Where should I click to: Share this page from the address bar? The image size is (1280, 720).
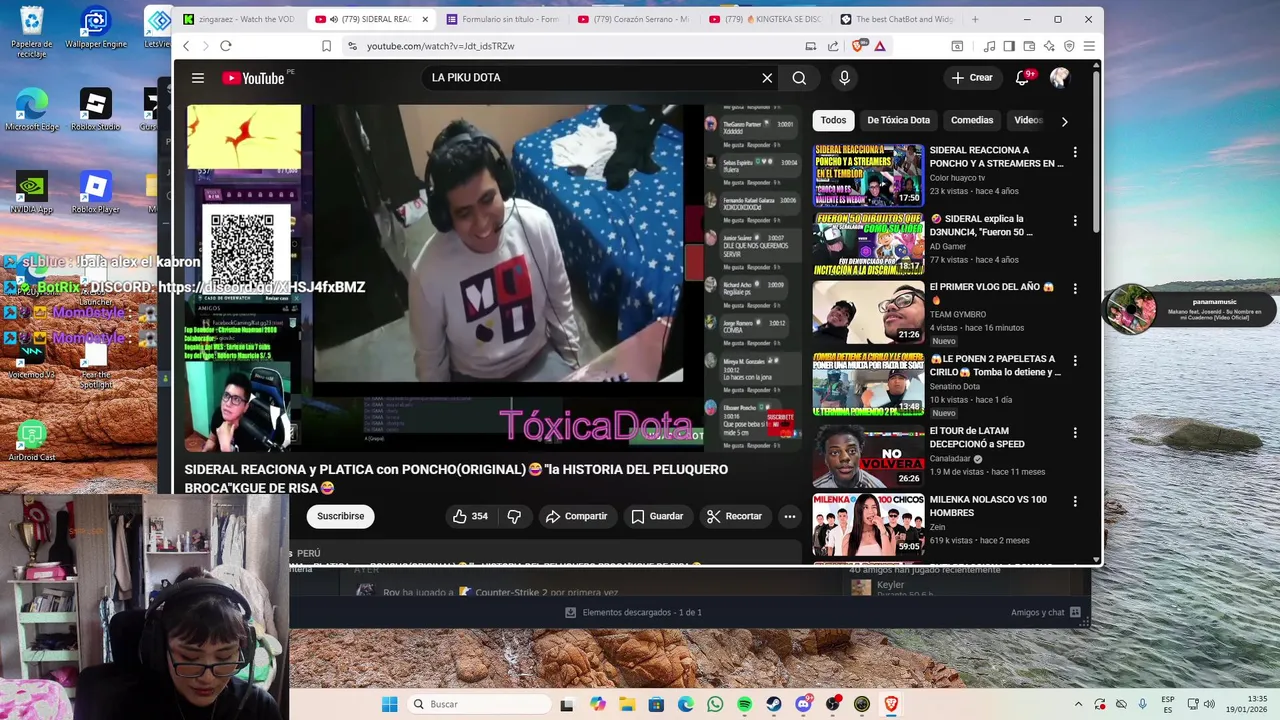pyautogui.click(x=833, y=46)
